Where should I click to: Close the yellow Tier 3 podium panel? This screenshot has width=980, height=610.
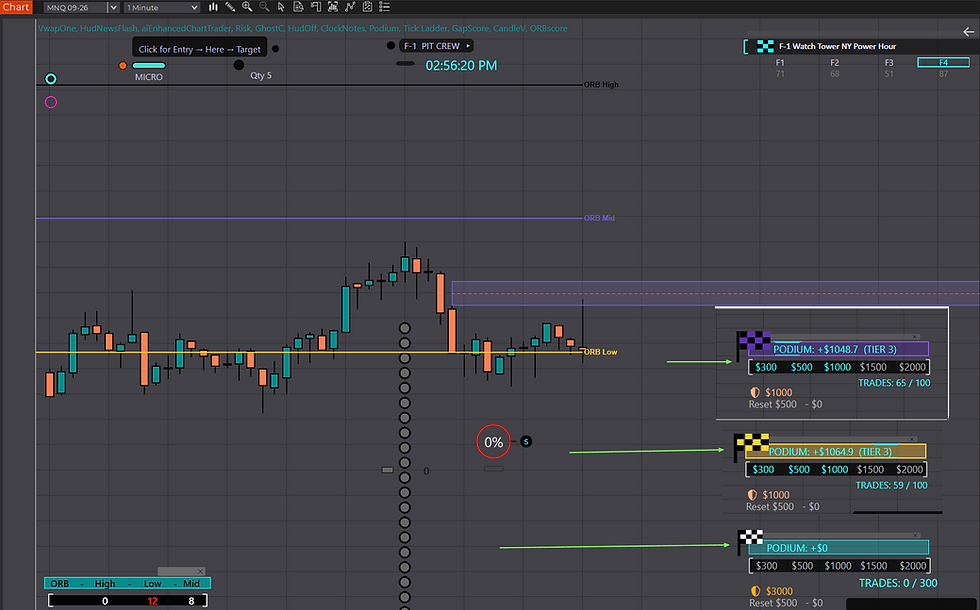coord(912,439)
